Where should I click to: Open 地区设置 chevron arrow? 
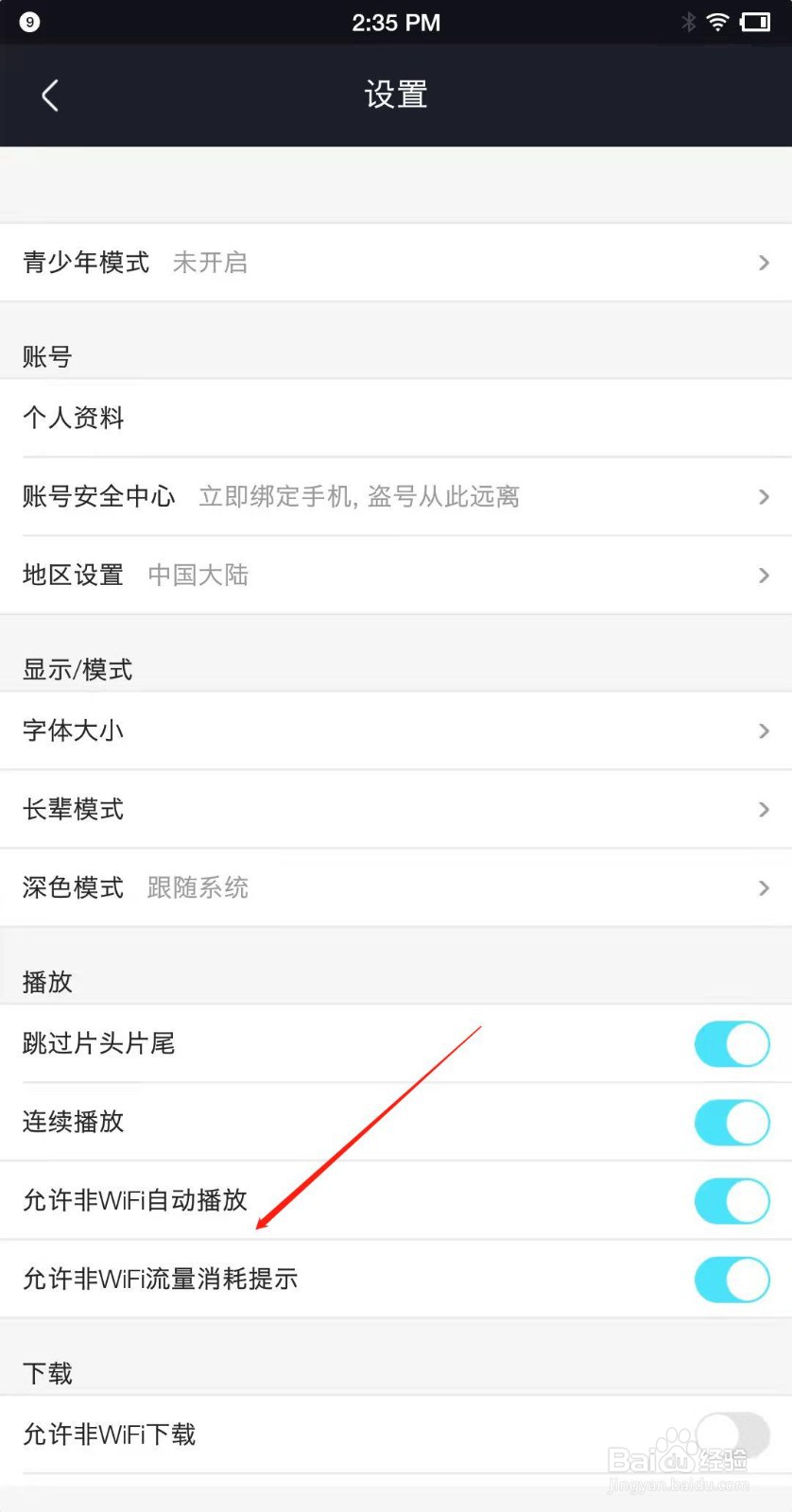coord(764,575)
